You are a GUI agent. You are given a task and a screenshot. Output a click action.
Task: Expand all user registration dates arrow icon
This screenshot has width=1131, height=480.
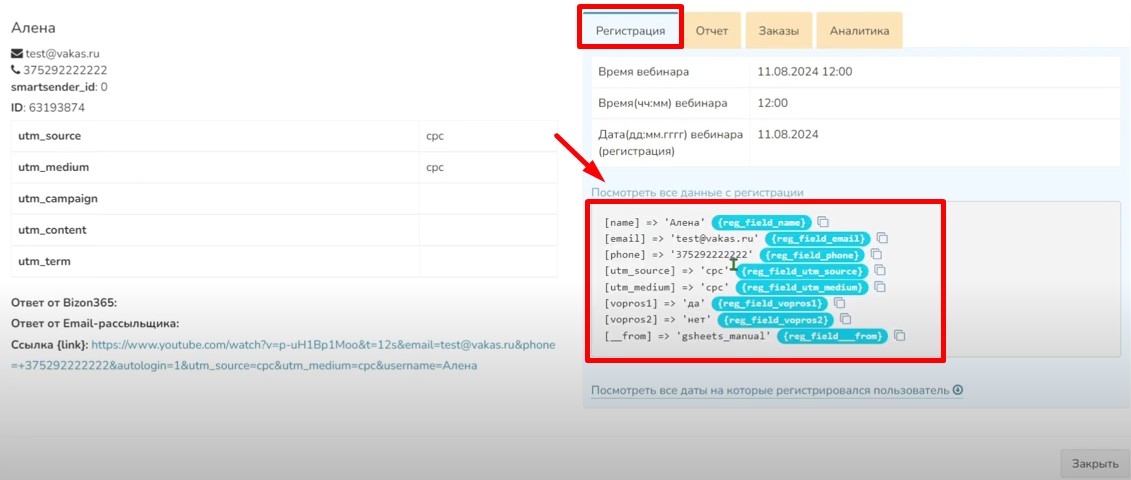click(958, 390)
